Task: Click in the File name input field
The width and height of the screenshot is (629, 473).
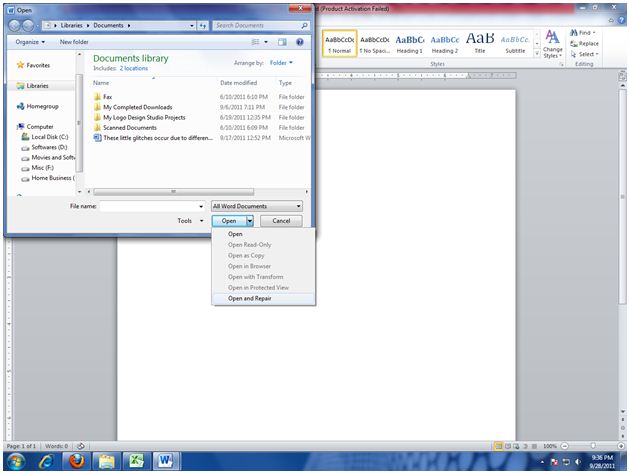Action: coord(152,206)
